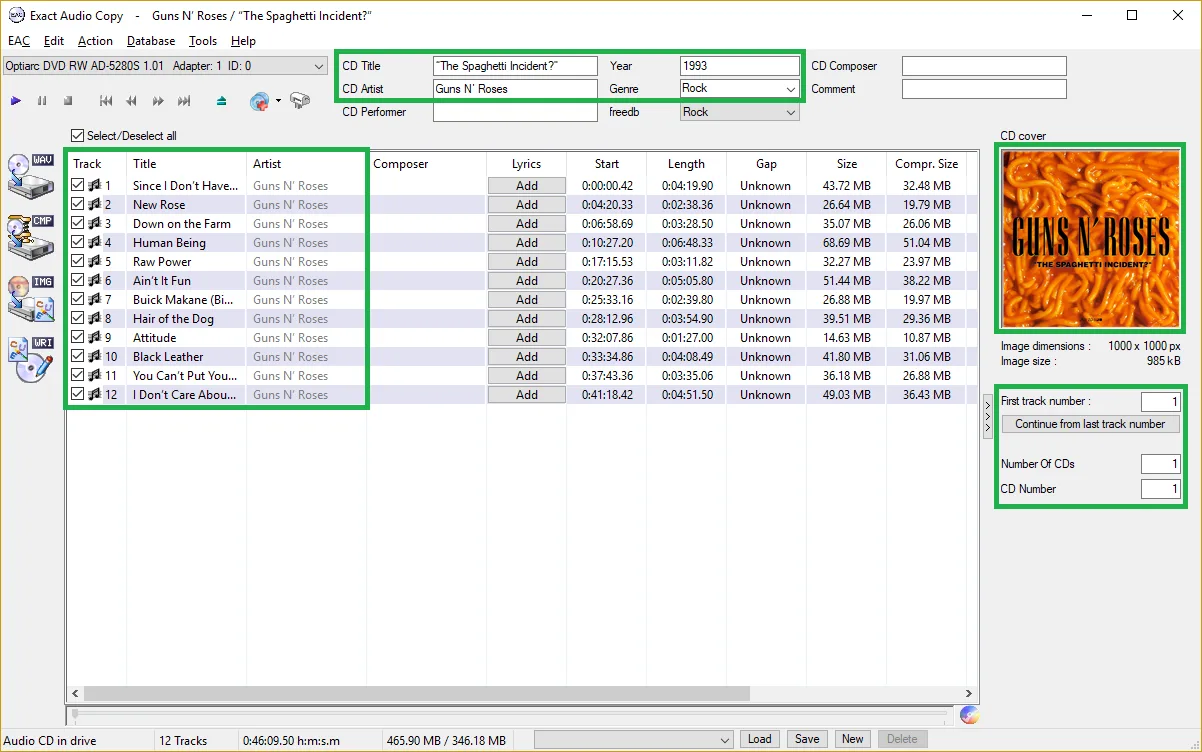Click Add lyrics for track 1
This screenshot has width=1202, height=752.
point(527,185)
